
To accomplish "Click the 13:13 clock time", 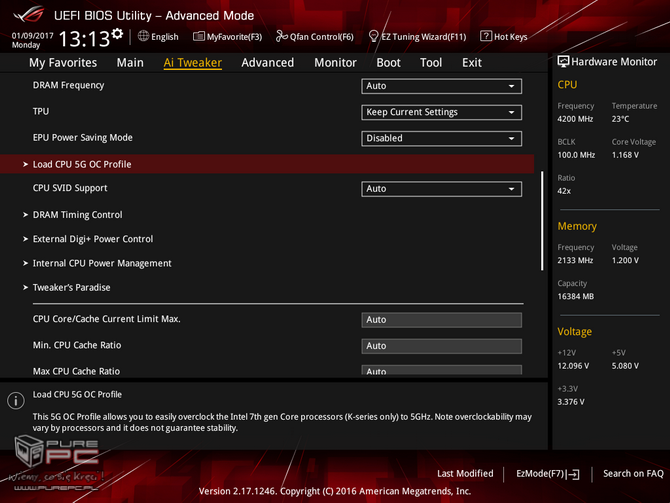I will 84,39.
